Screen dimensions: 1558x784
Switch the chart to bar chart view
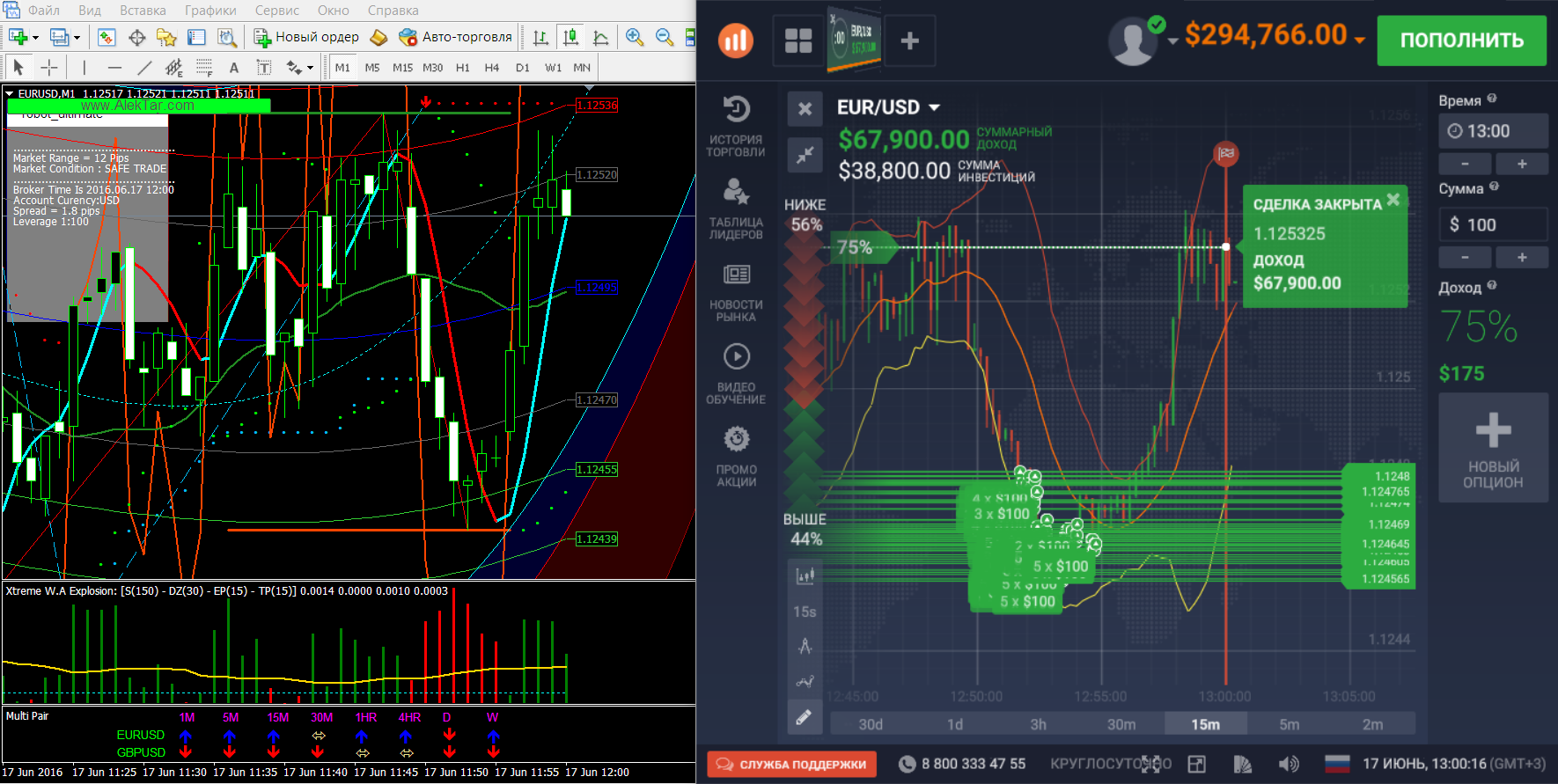pyautogui.click(x=540, y=37)
